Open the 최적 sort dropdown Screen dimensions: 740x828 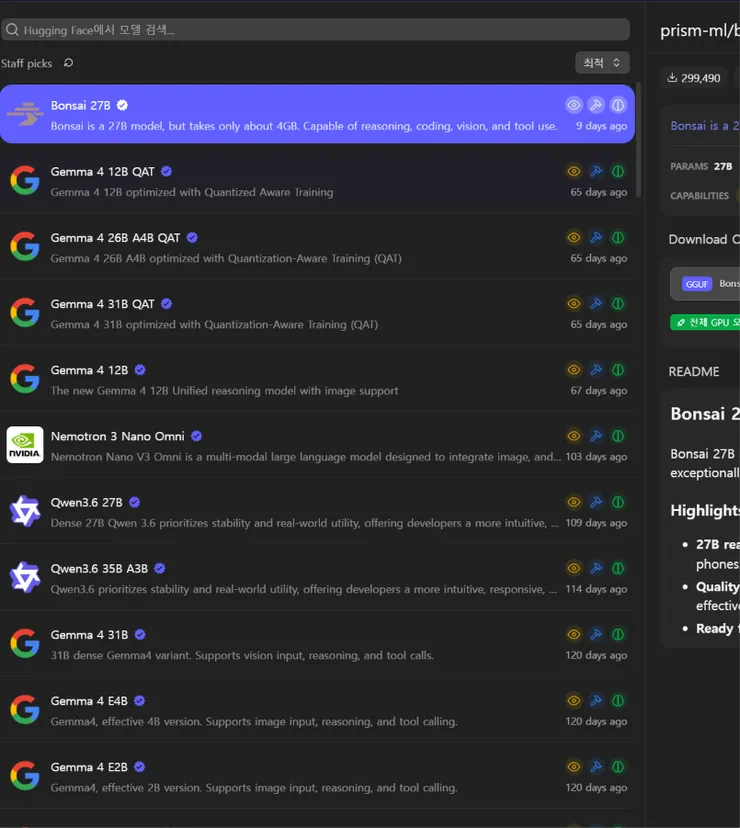[x=602, y=63]
